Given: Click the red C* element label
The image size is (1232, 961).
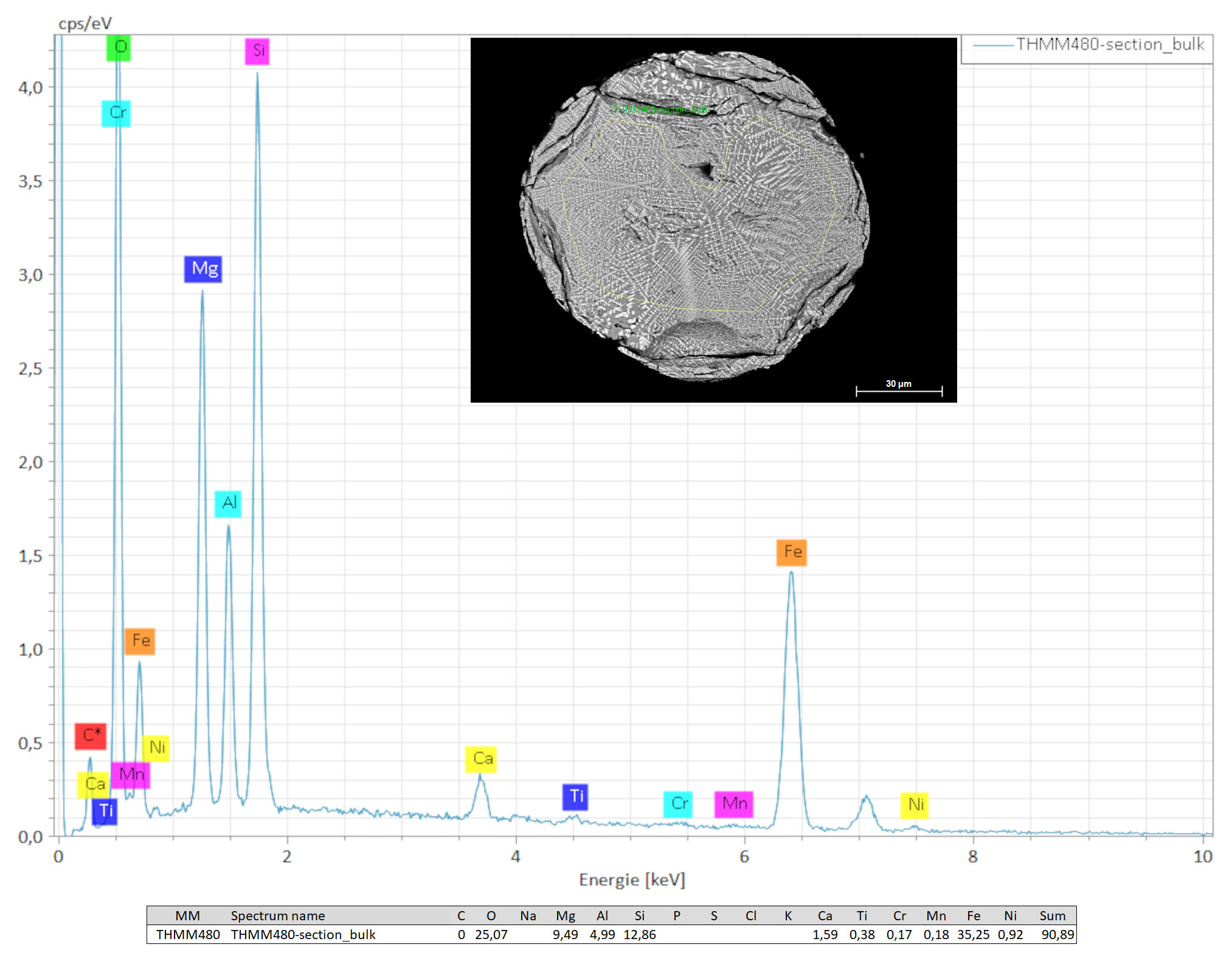Looking at the screenshot, I should pos(91,736).
